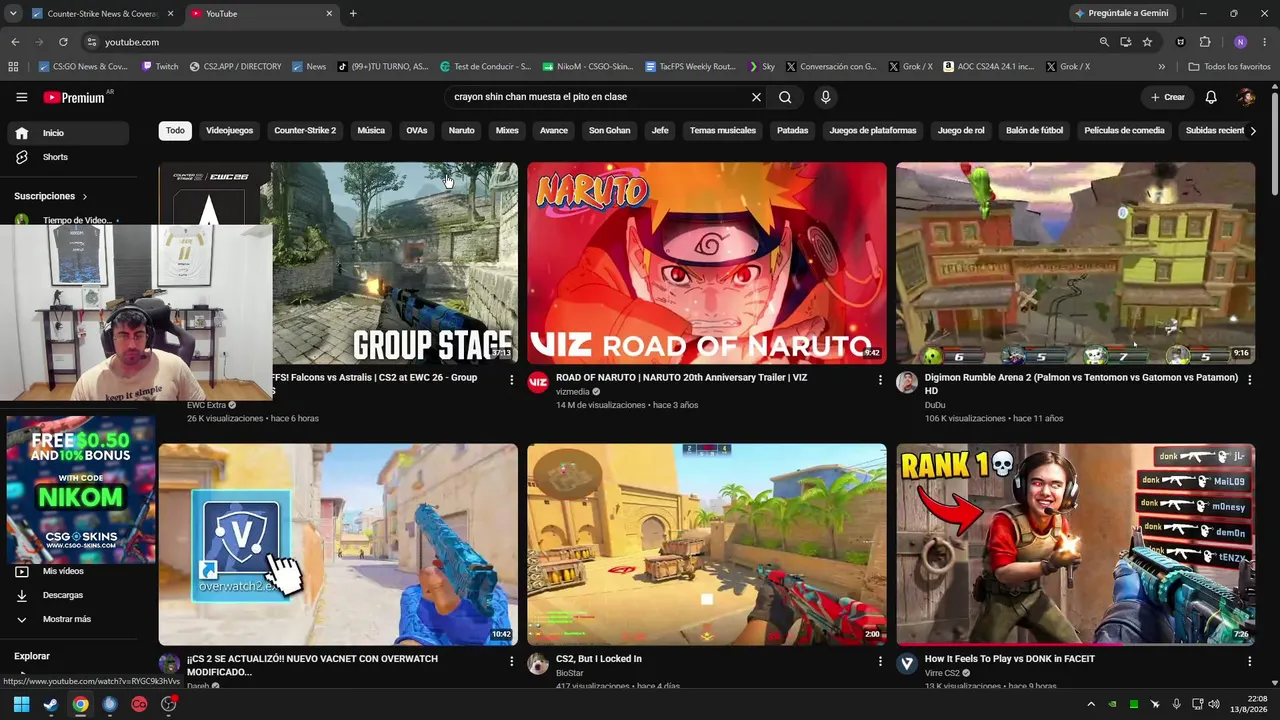1280x720 pixels.
Task: Open the TacFPS Weekly Rout bookmark
Action: click(x=690, y=67)
